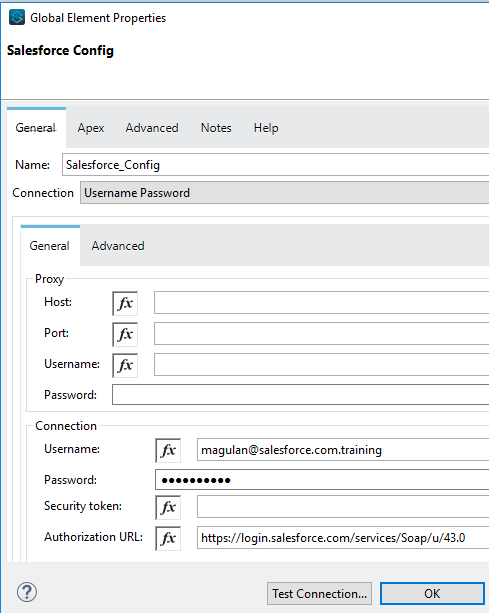Click the Host label
The height and width of the screenshot is (613, 489).
tap(58, 302)
